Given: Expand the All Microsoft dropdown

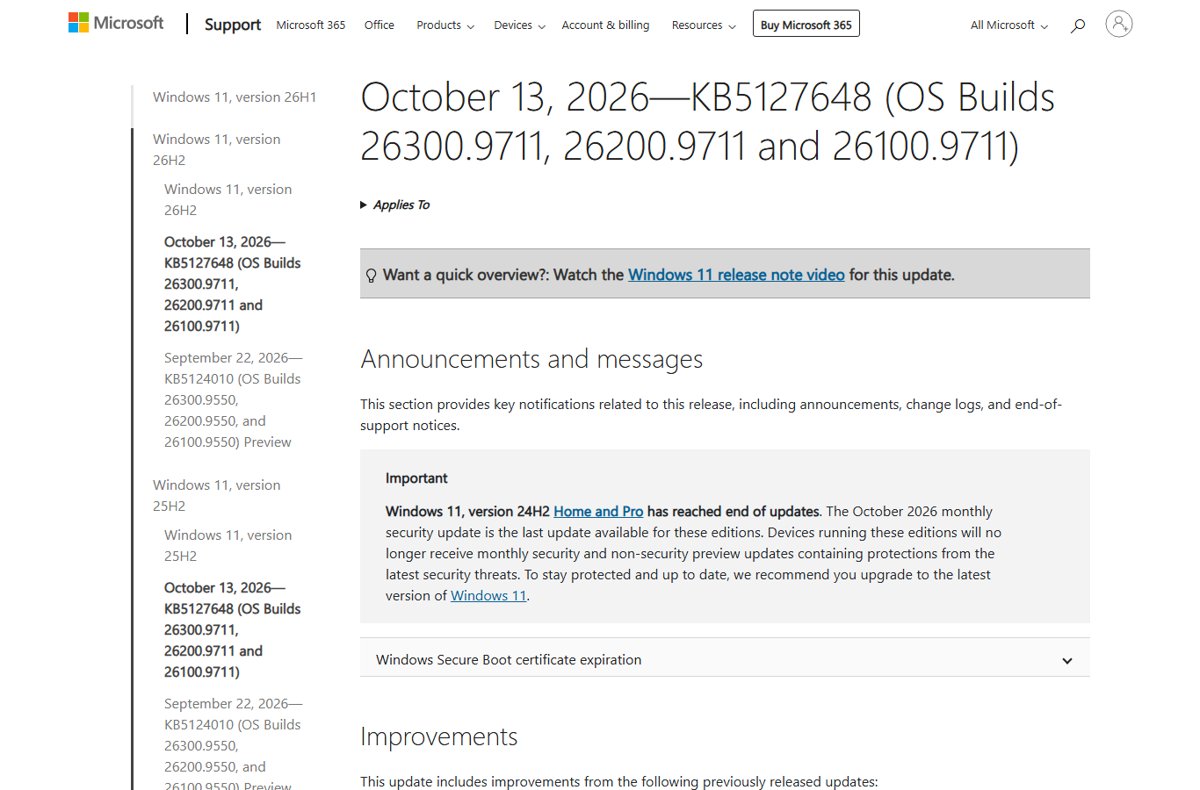Looking at the screenshot, I should point(1009,25).
